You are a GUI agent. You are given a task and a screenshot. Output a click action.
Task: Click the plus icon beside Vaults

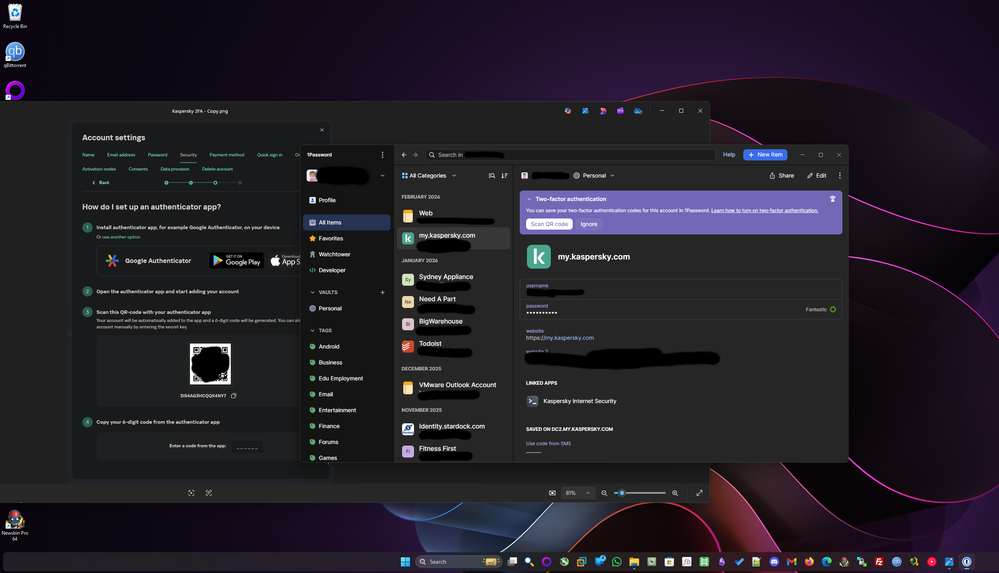382,292
